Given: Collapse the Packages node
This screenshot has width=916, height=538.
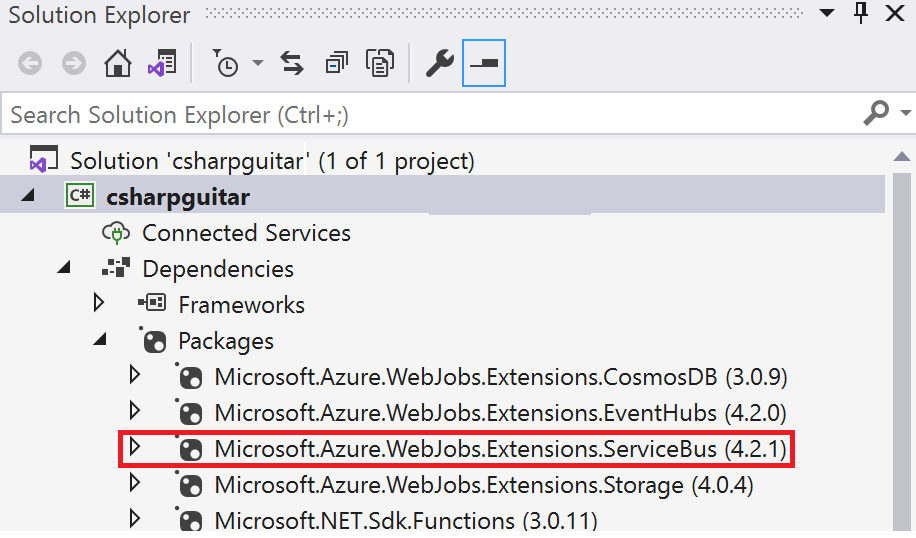Looking at the screenshot, I should point(100,339).
